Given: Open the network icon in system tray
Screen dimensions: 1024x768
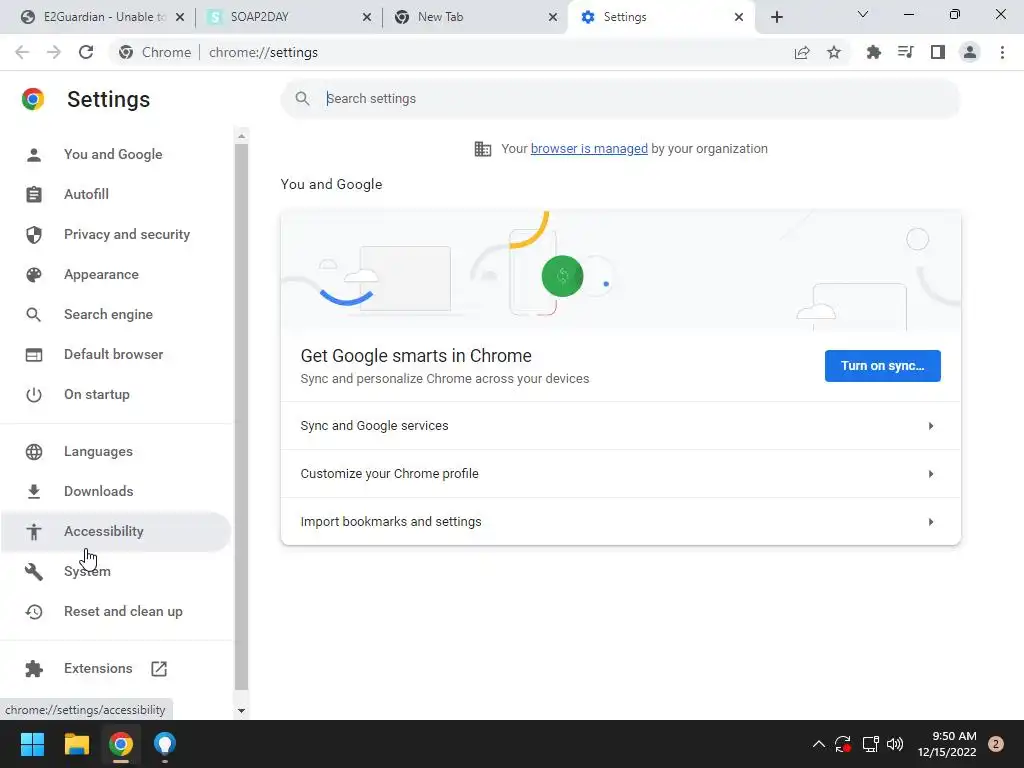Looking at the screenshot, I should (x=870, y=744).
